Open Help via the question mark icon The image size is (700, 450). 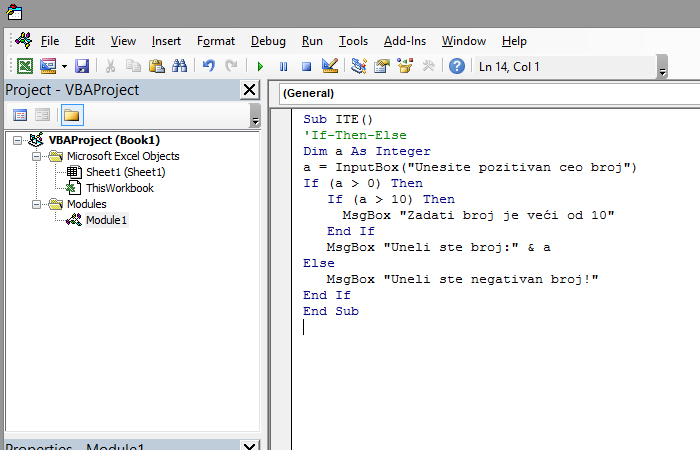coord(457,67)
